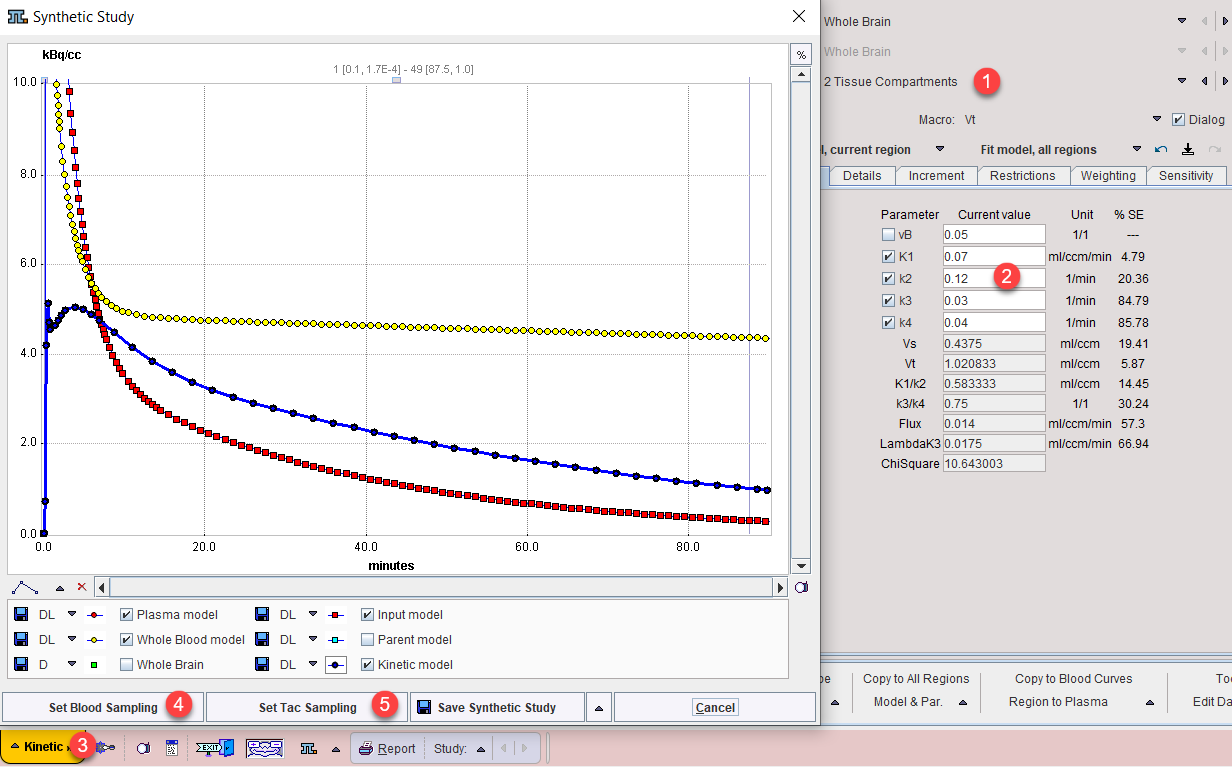Click the save icon for Parent model curve
This screenshot has height=767, width=1232.
point(262,640)
